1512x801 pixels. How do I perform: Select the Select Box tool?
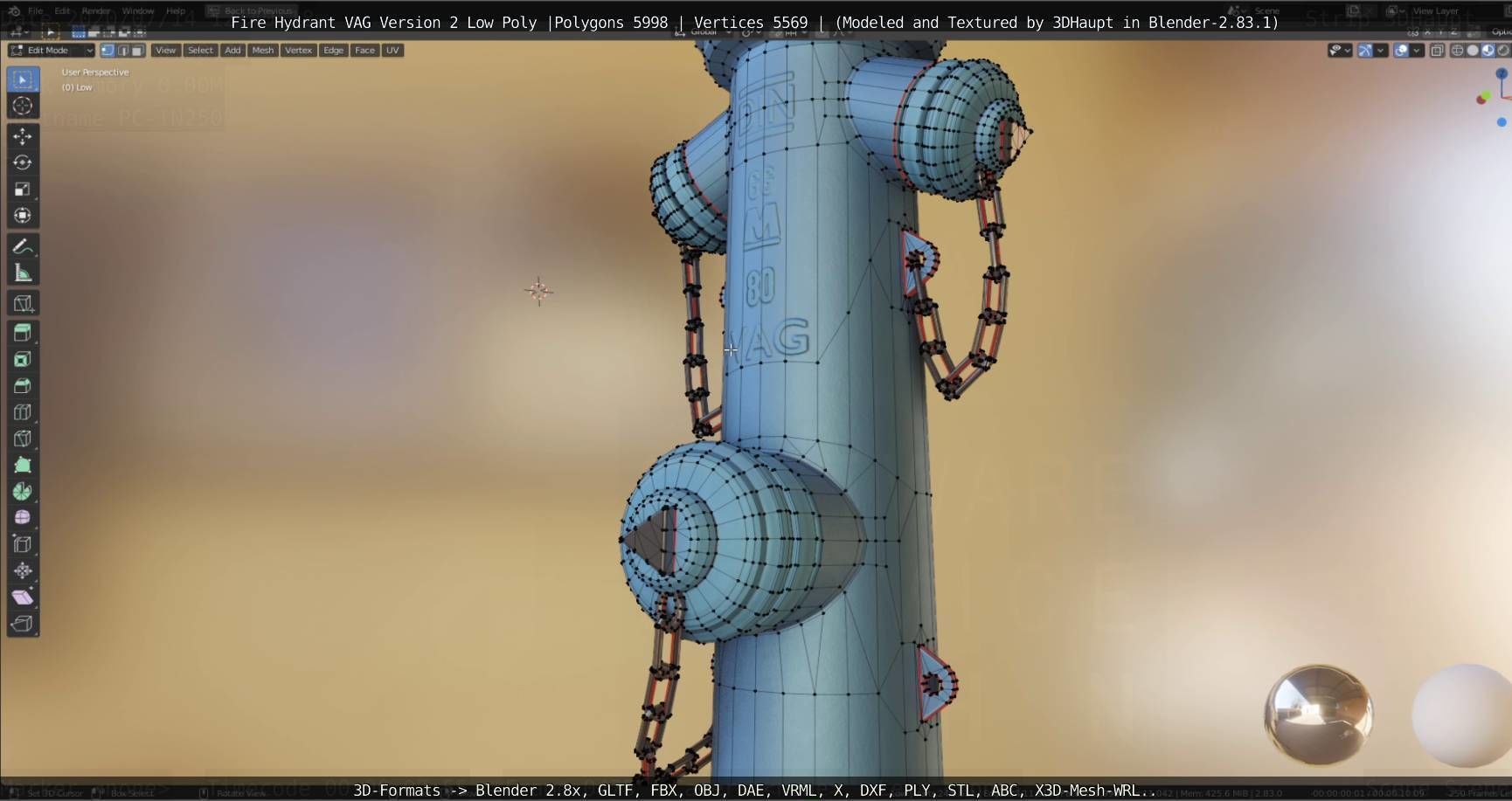pyautogui.click(x=23, y=79)
